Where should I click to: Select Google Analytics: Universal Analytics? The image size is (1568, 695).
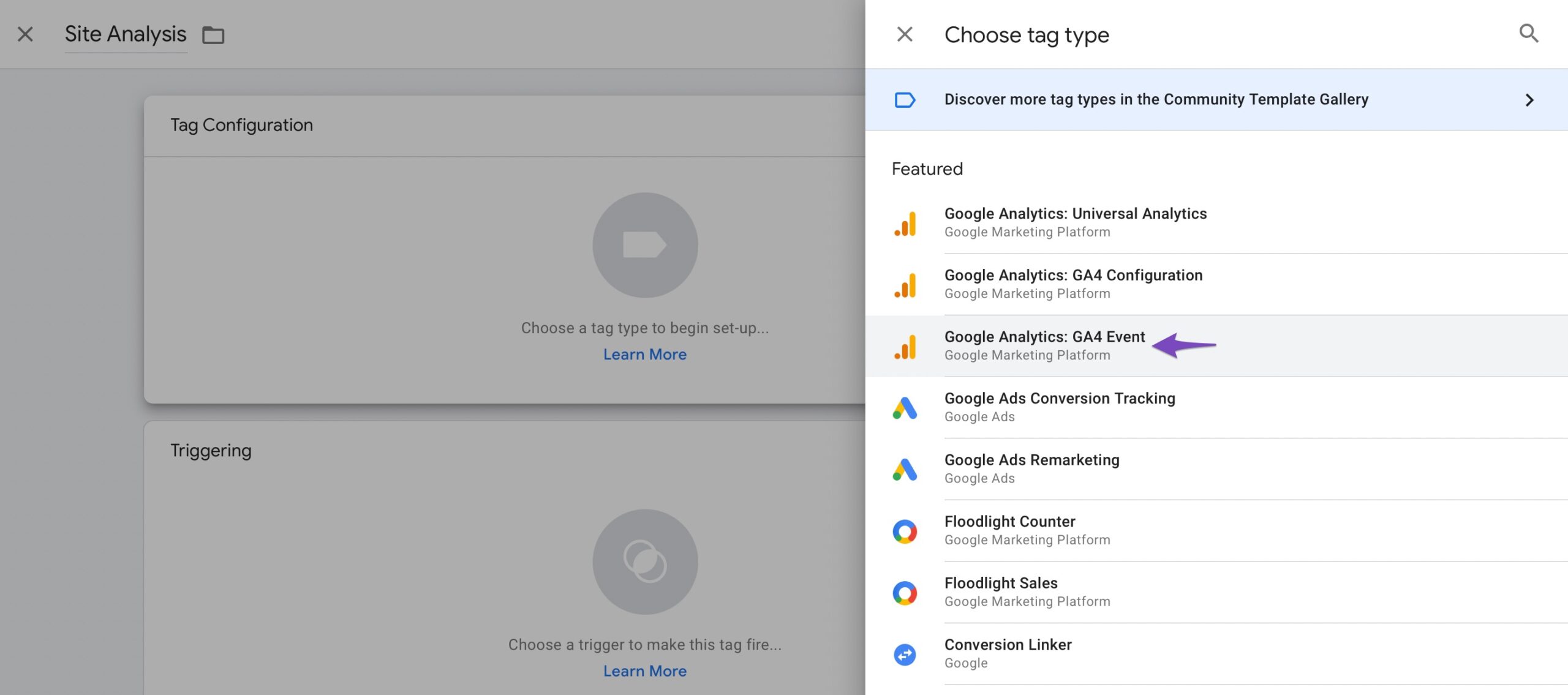[1216, 223]
